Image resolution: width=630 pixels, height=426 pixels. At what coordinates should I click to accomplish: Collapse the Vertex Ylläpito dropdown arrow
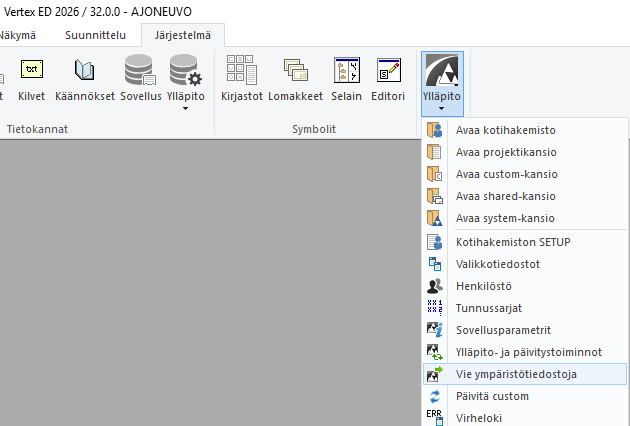(441, 109)
